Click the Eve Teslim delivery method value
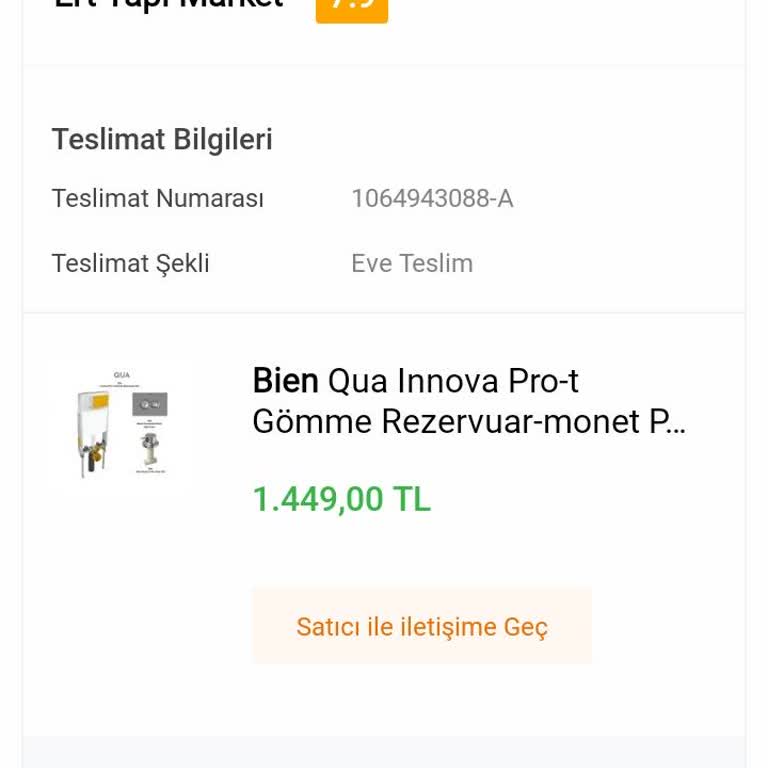768x768 pixels. coord(412,264)
